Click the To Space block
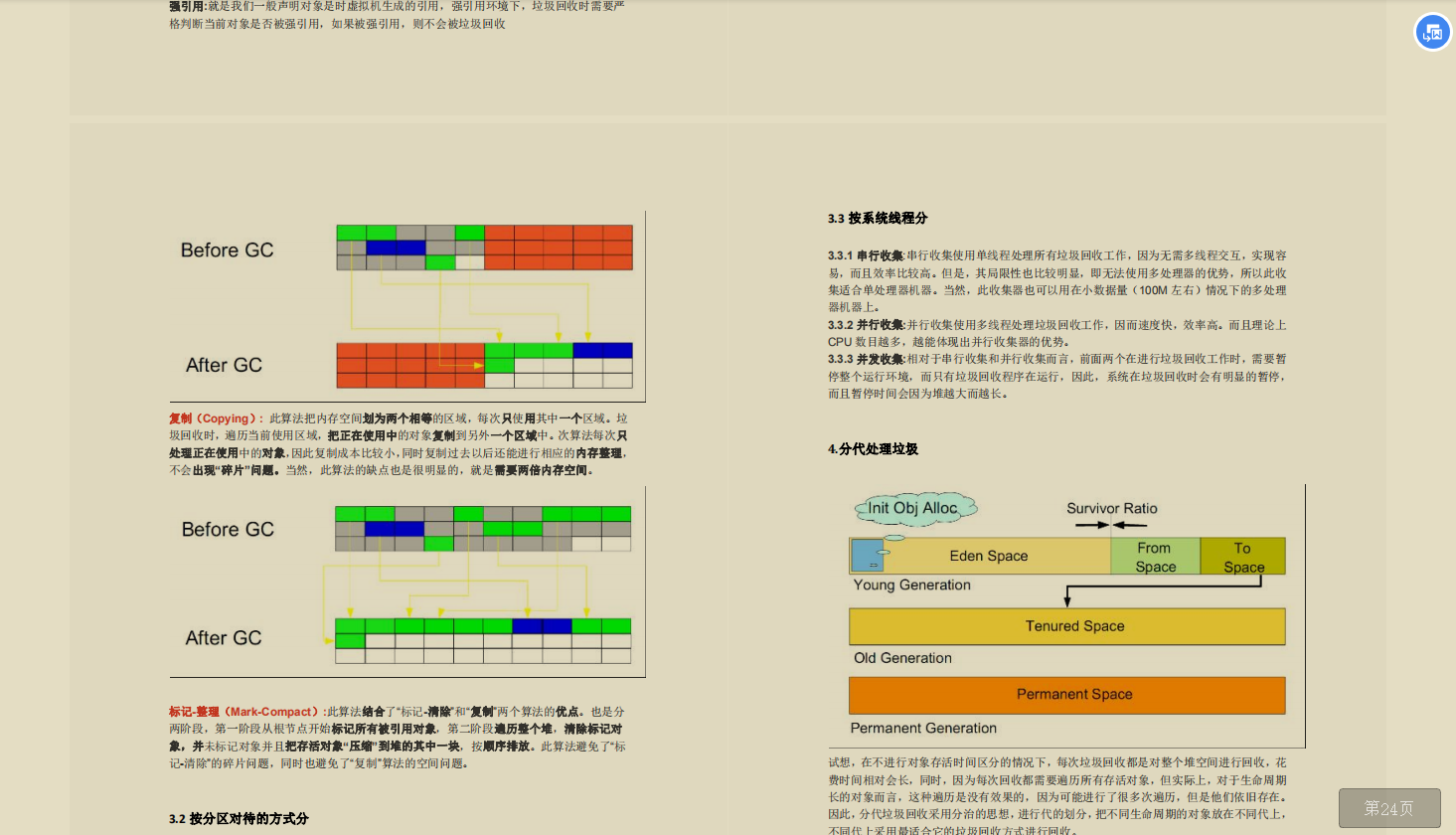 [1243, 557]
